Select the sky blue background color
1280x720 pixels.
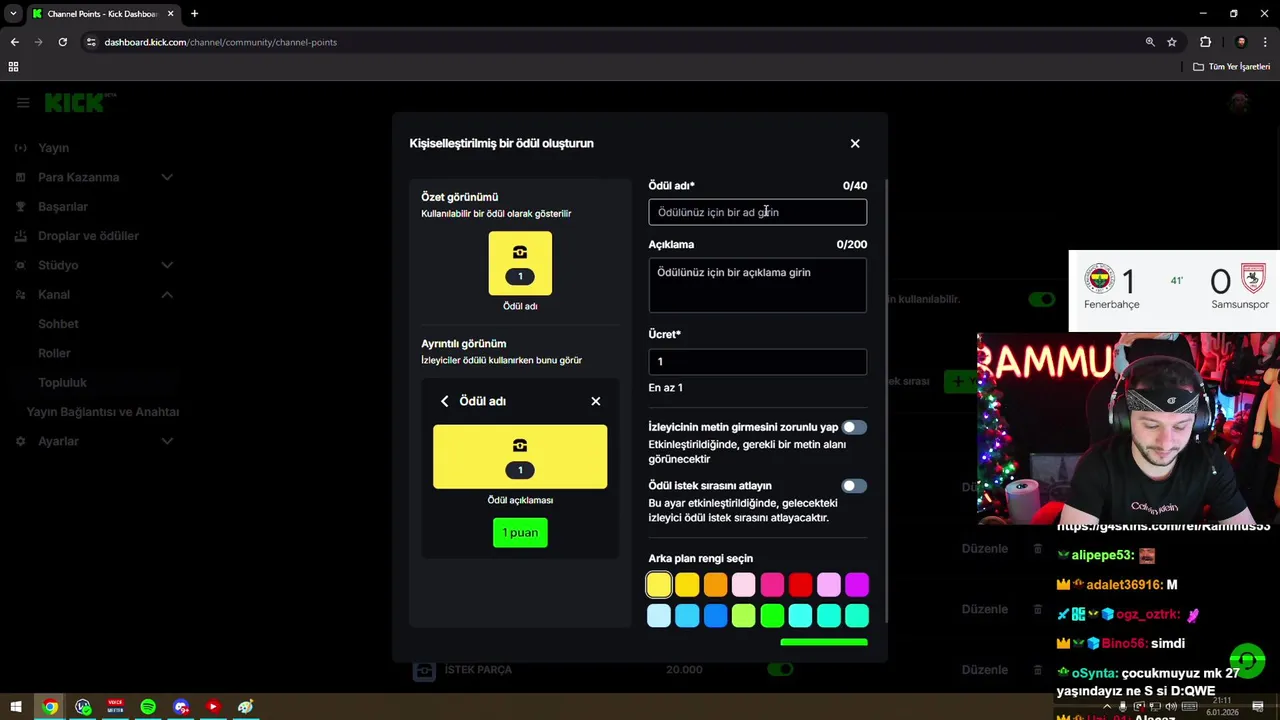(687, 615)
